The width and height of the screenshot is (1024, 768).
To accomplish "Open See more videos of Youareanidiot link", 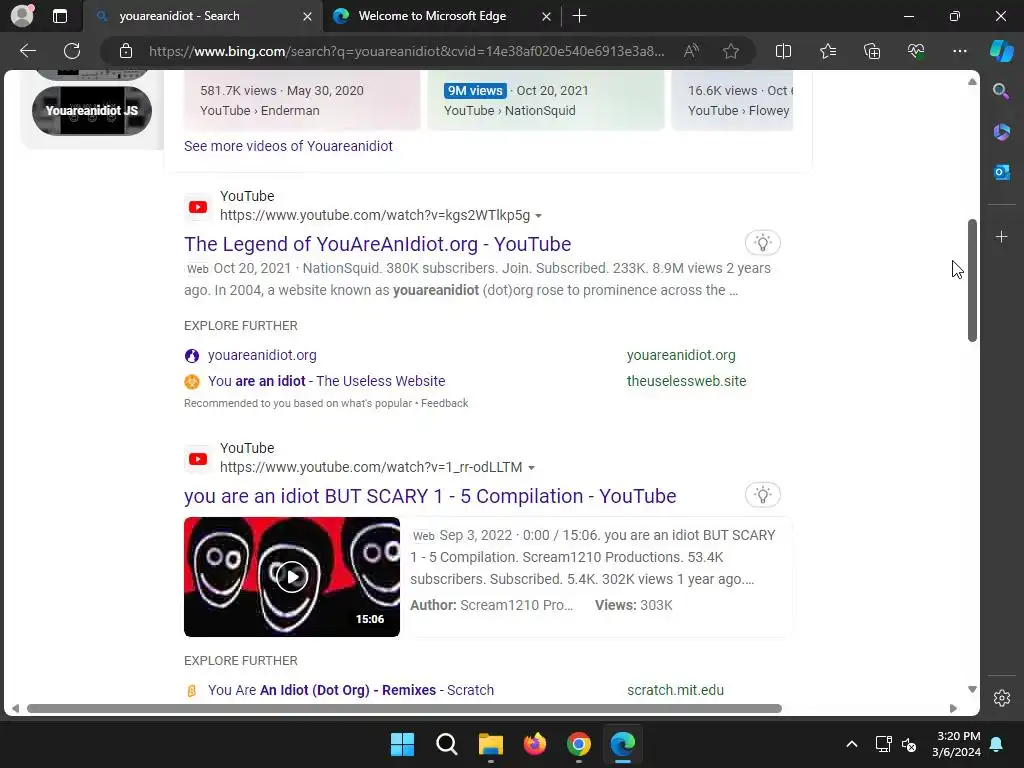I will (x=288, y=146).
